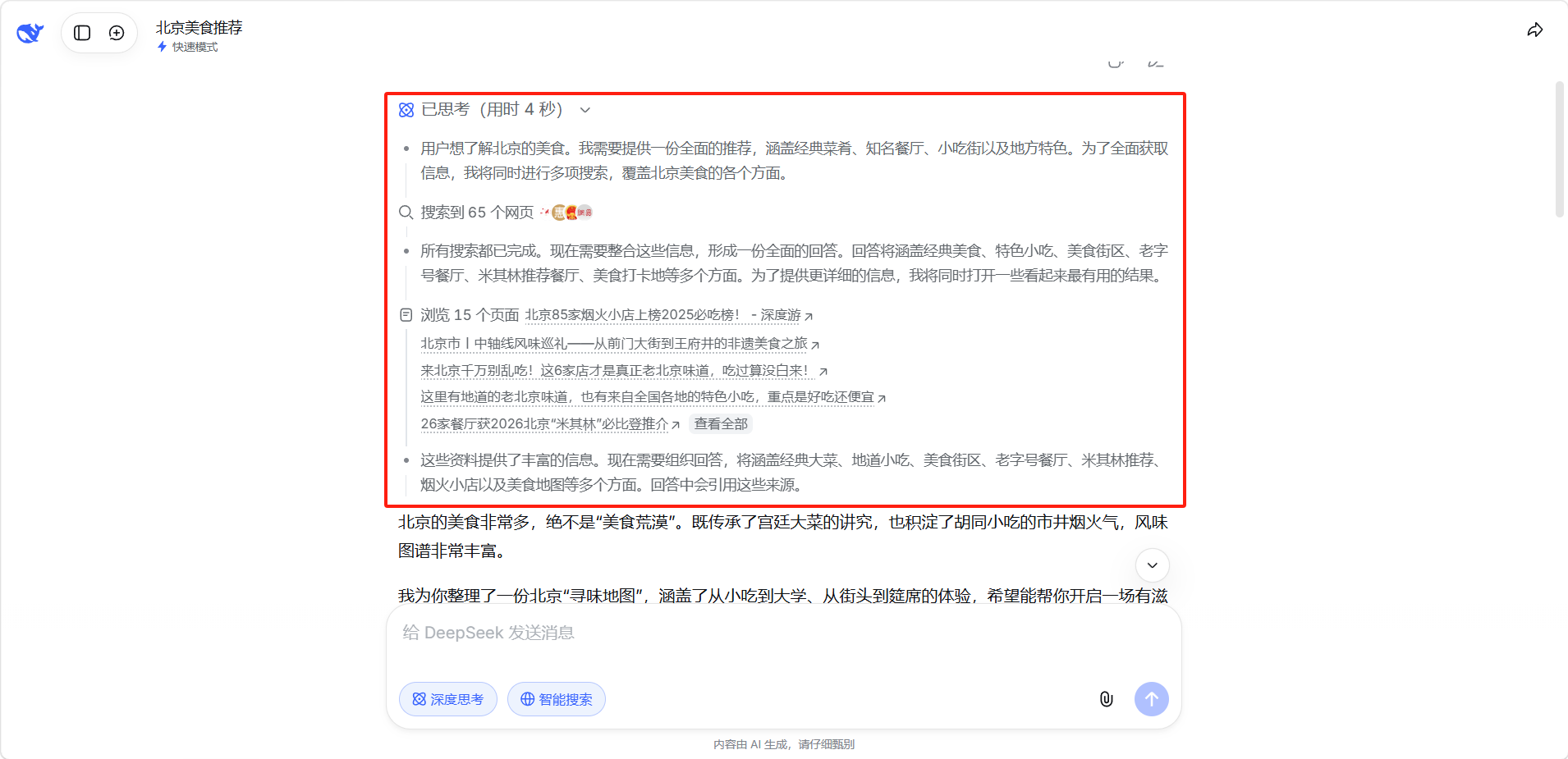Open the share conversation arrow icon

pos(1534,30)
